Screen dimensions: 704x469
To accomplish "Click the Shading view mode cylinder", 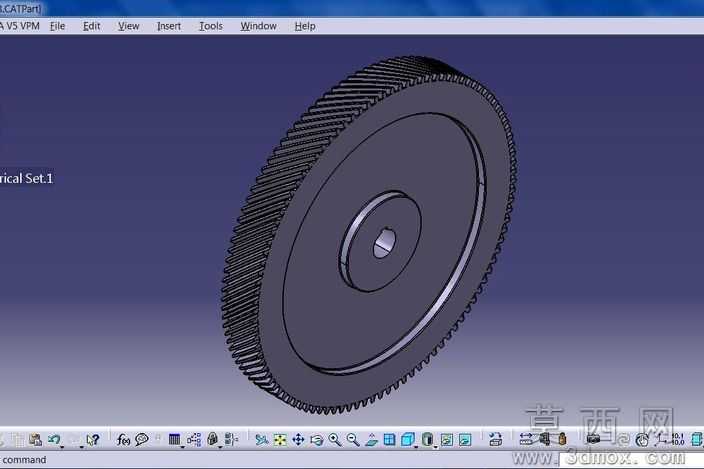I will coord(427,439).
